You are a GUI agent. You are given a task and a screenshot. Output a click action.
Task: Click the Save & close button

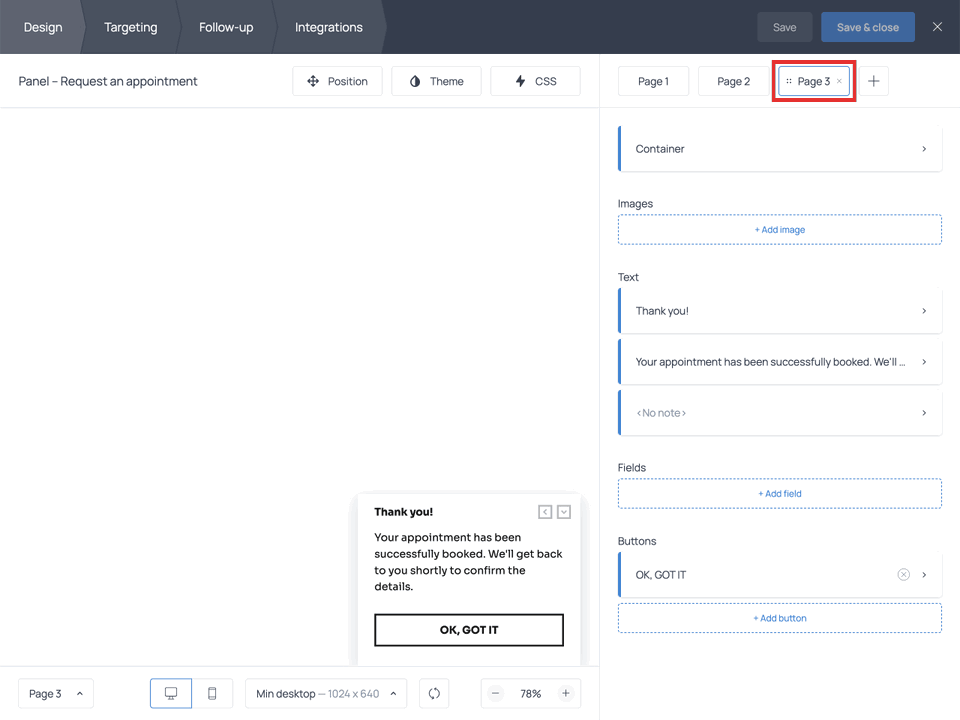[867, 27]
